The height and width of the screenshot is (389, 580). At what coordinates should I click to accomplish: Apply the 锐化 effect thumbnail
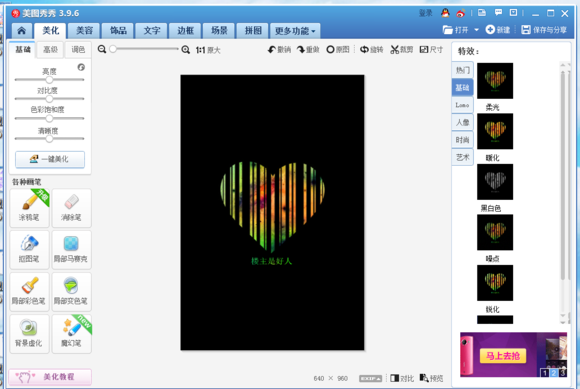pyautogui.click(x=495, y=283)
